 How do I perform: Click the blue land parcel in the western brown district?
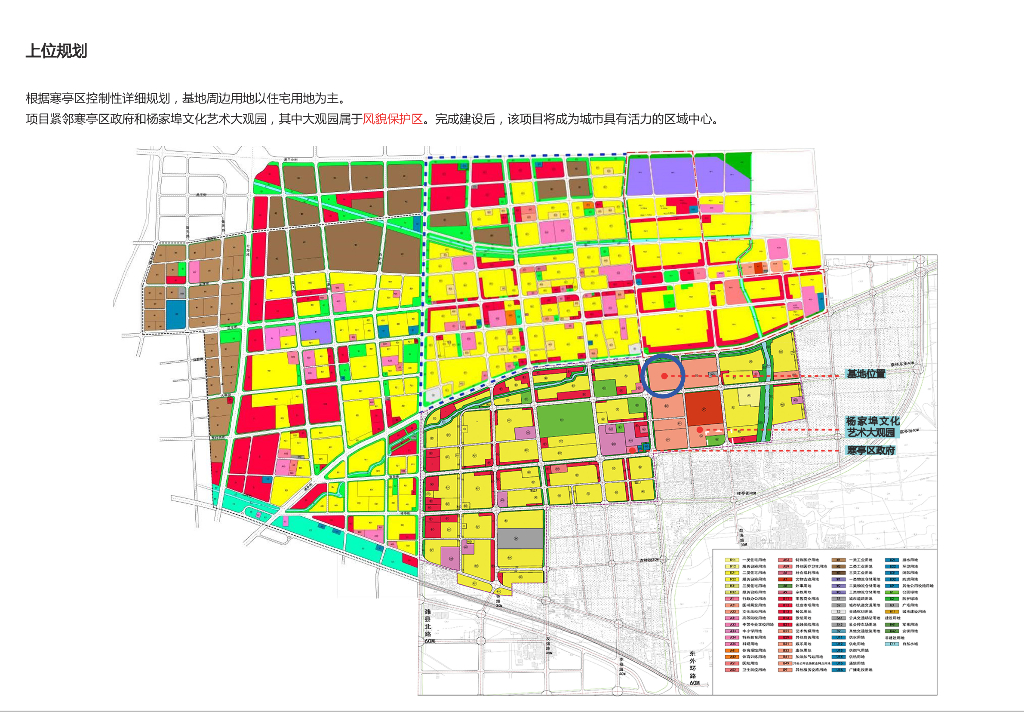(175, 314)
